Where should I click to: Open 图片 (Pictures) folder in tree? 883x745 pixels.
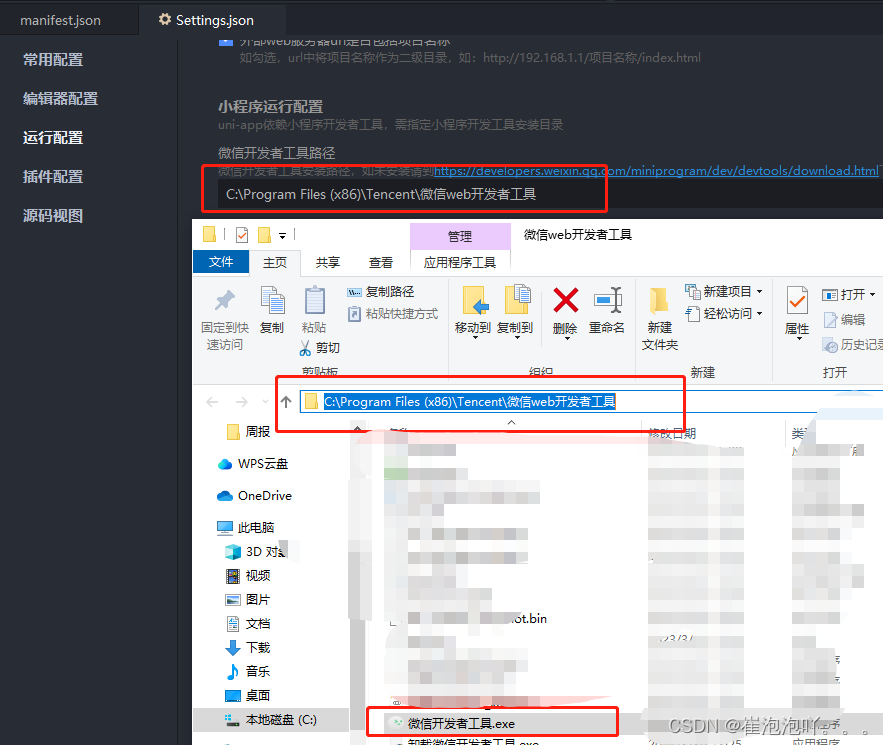coord(248,600)
